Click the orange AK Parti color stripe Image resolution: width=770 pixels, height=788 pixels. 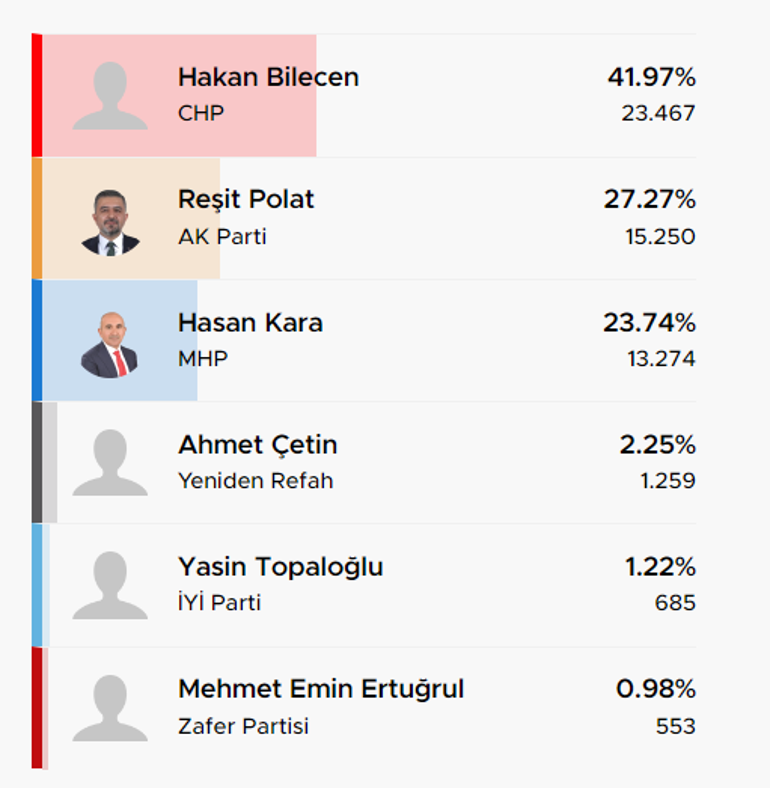point(37,218)
